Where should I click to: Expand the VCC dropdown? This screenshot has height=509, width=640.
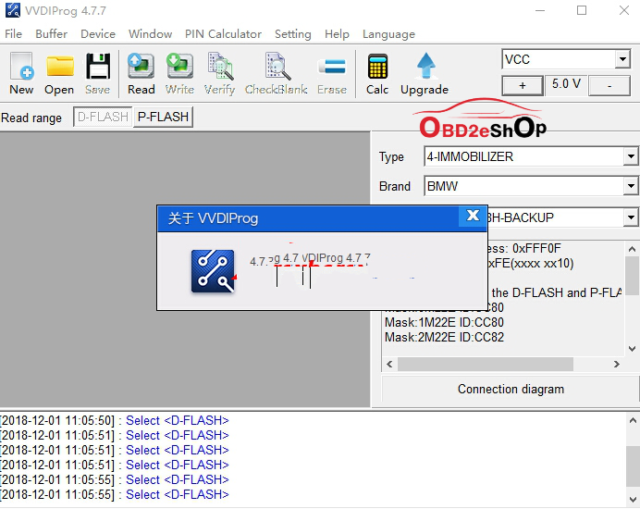pos(622,59)
